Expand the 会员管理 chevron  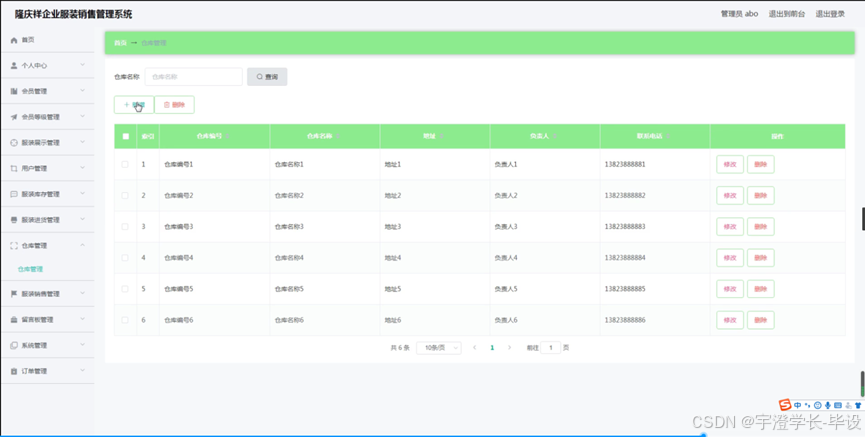pos(83,91)
